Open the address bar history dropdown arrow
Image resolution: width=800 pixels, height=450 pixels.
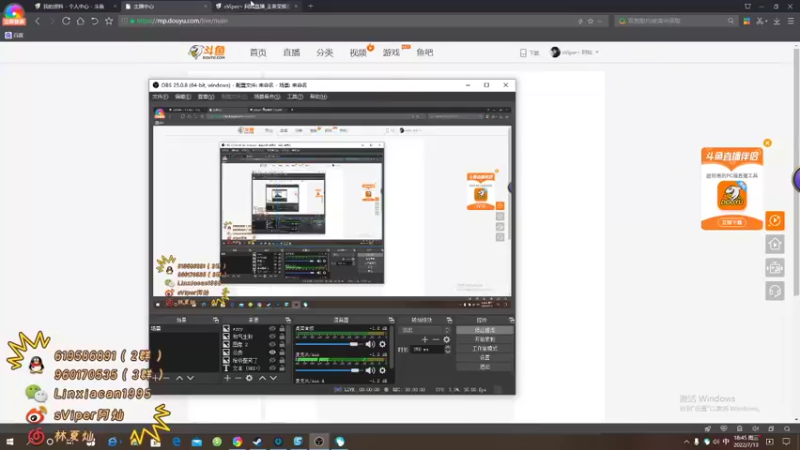(x=599, y=21)
